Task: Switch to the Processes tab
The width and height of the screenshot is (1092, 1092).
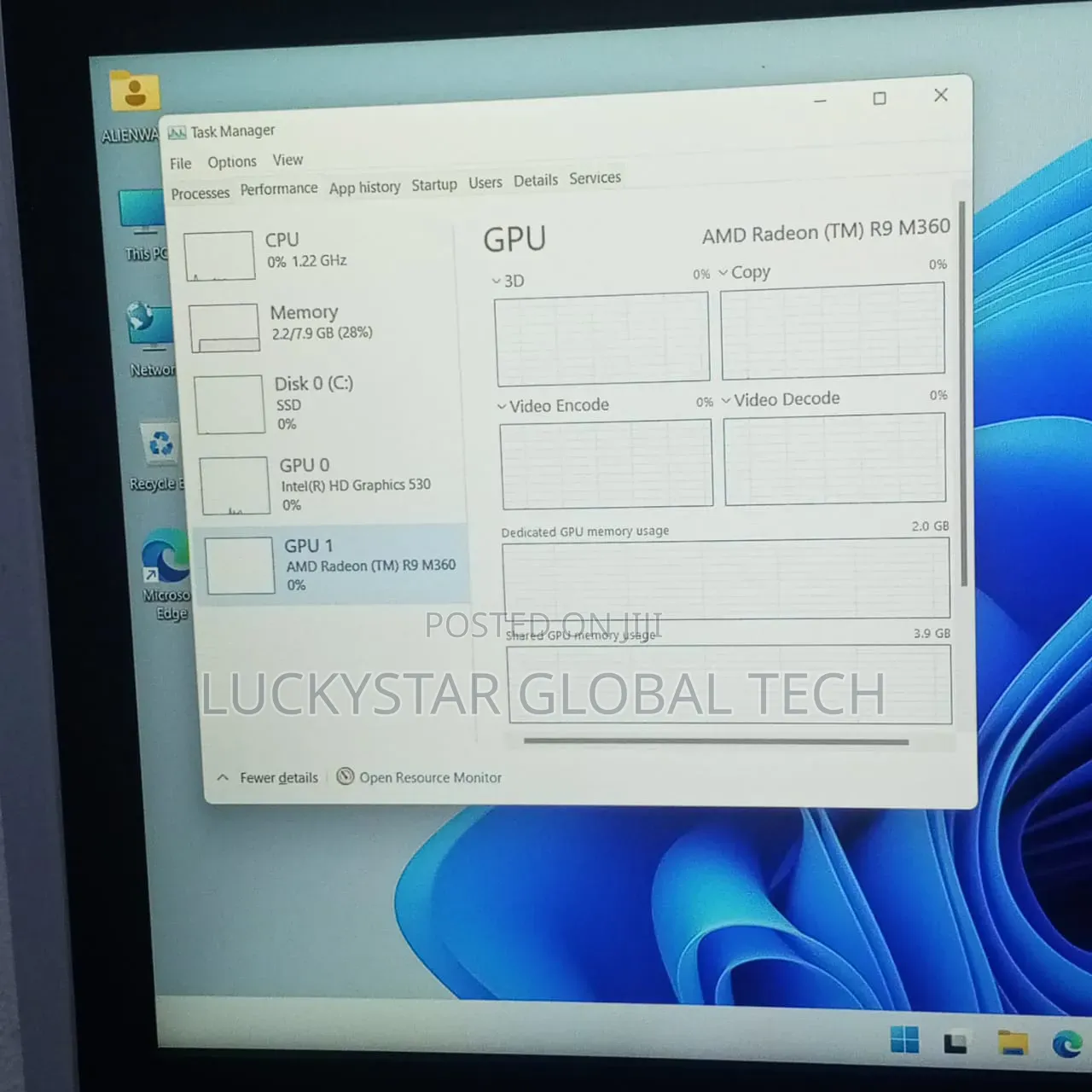Action: tap(200, 194)
